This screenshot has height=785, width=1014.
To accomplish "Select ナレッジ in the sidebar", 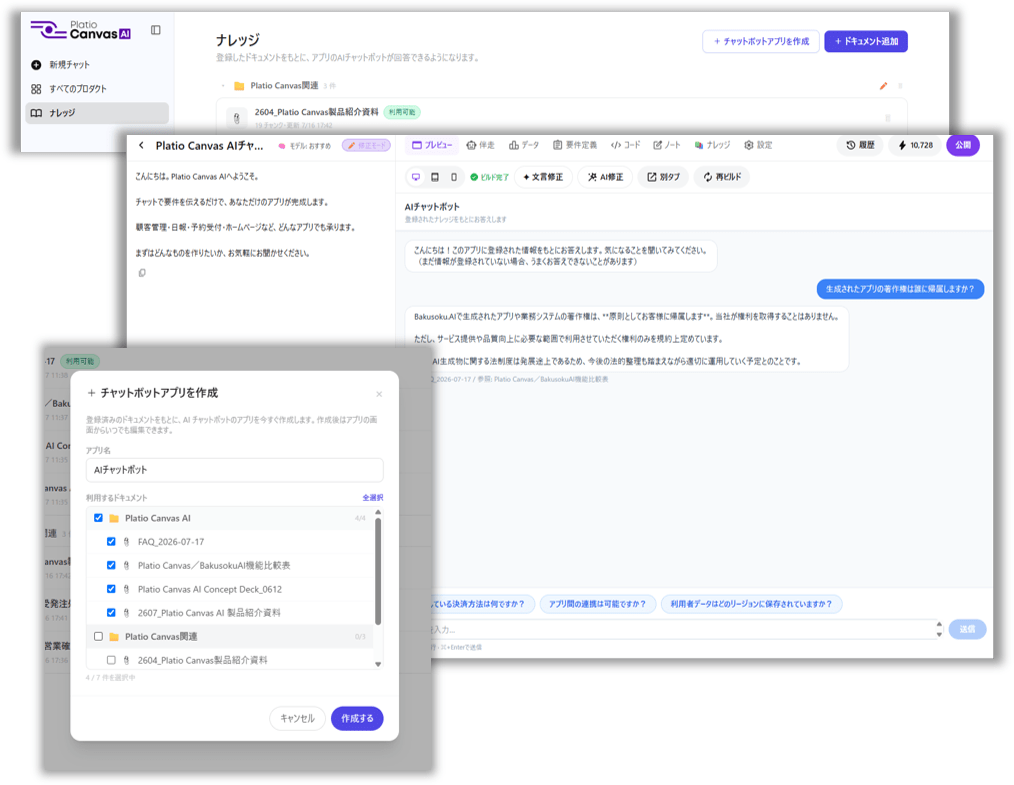I will [x=97, y=113].
